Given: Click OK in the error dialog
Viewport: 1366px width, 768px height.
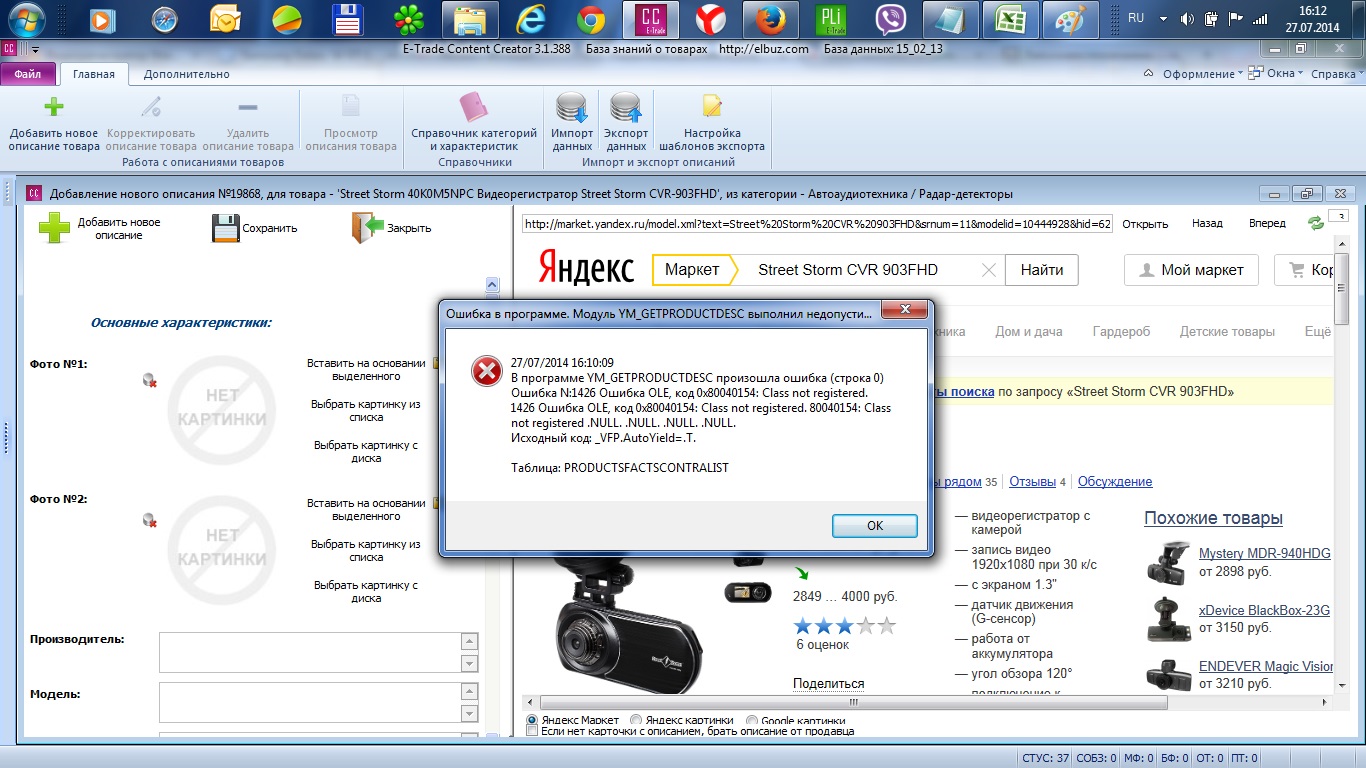Looking at the screenshot, I should [875, 526].
